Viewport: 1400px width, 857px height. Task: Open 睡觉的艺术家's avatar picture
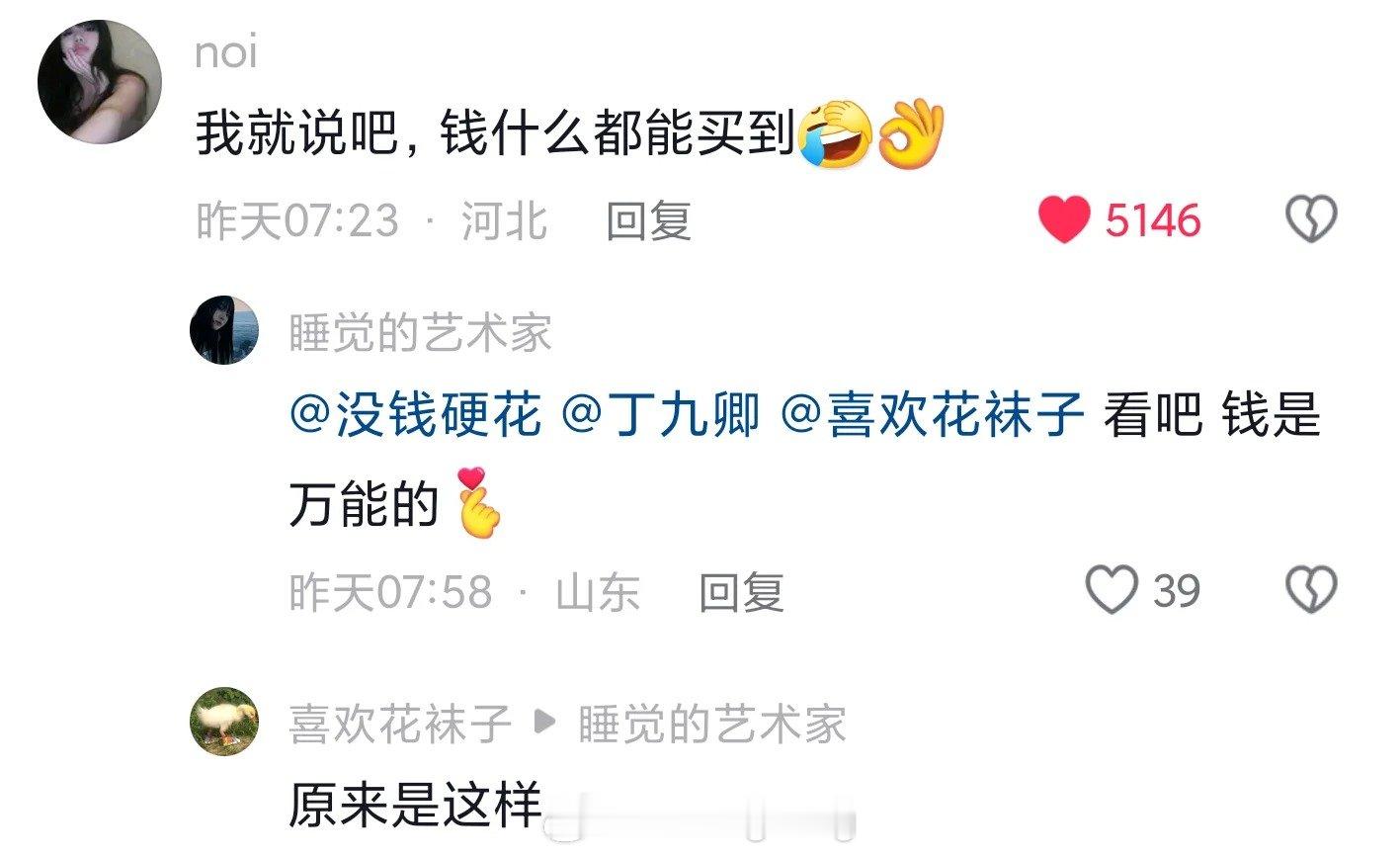click(224, 329)
